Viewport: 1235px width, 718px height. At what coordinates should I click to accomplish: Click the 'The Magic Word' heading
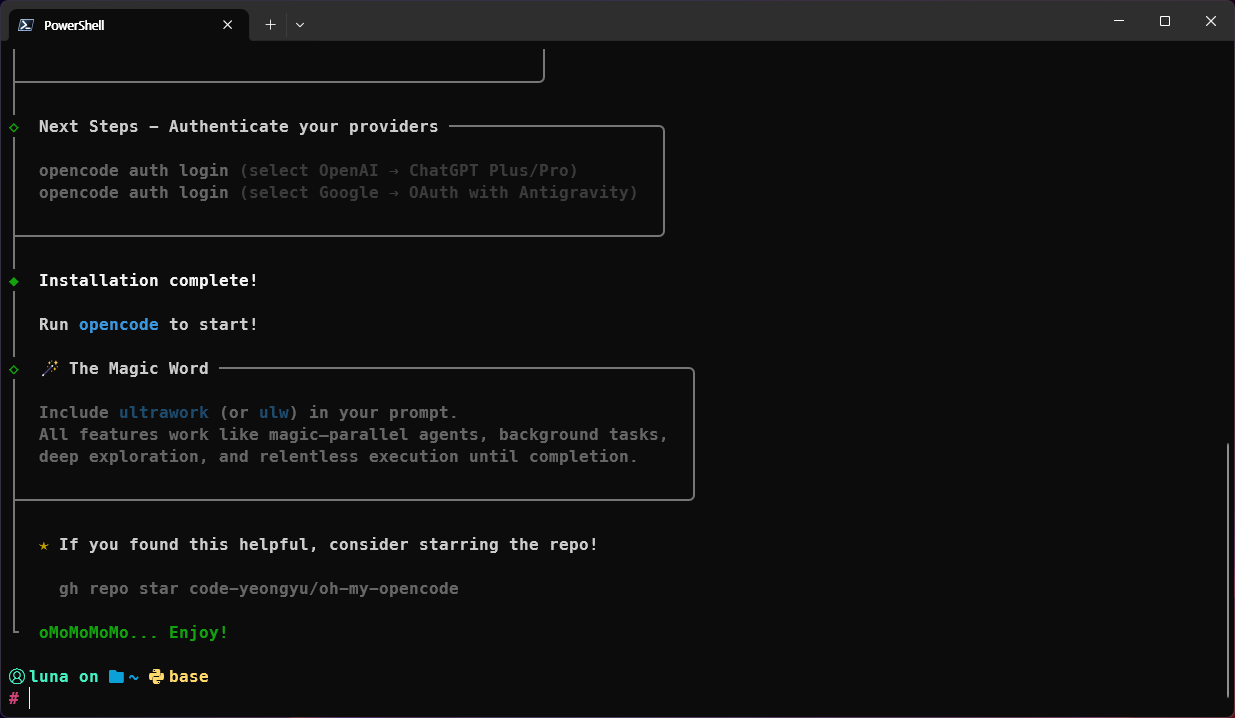tap(139, 368)
